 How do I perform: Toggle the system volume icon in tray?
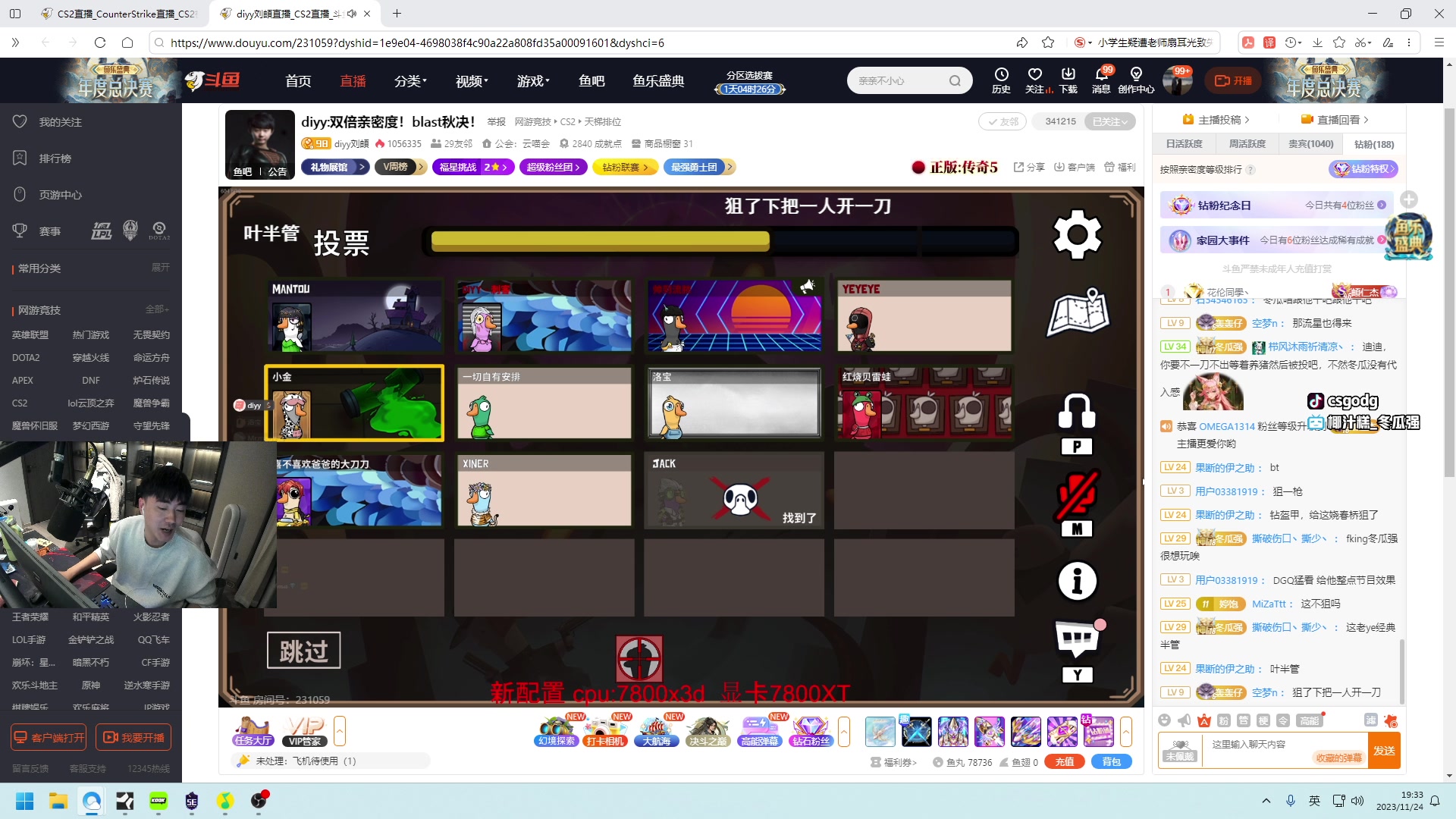tap(1357, 801)
